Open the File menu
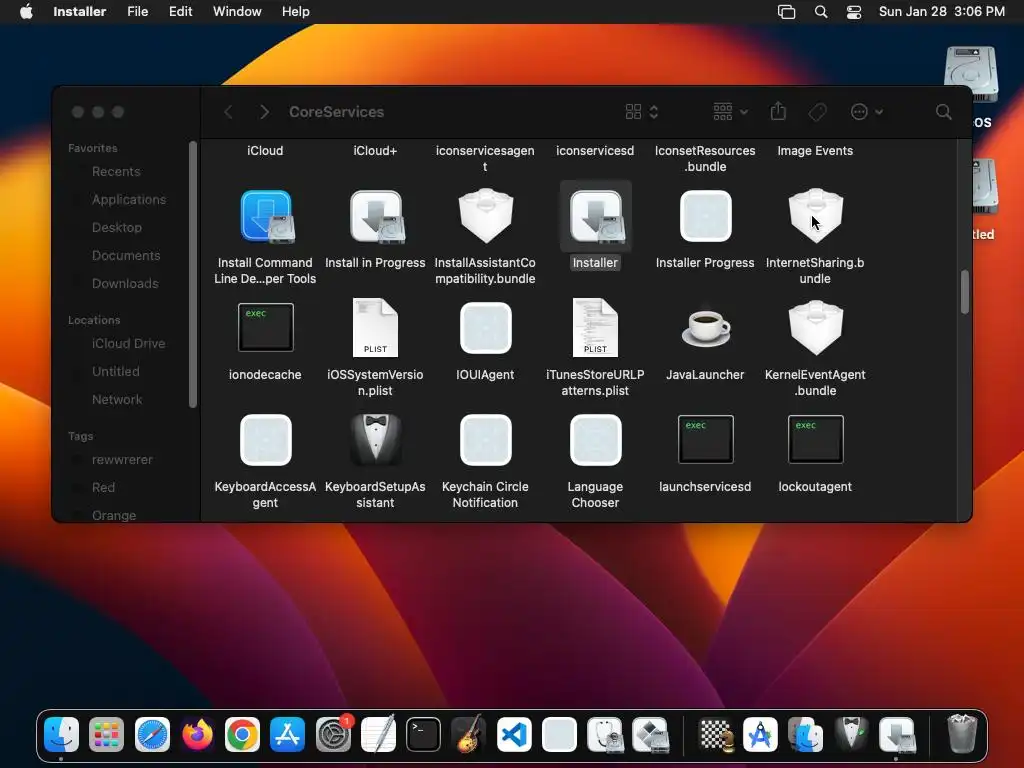This screenshot has width=1024, height=768. click(x=137, y=12)
